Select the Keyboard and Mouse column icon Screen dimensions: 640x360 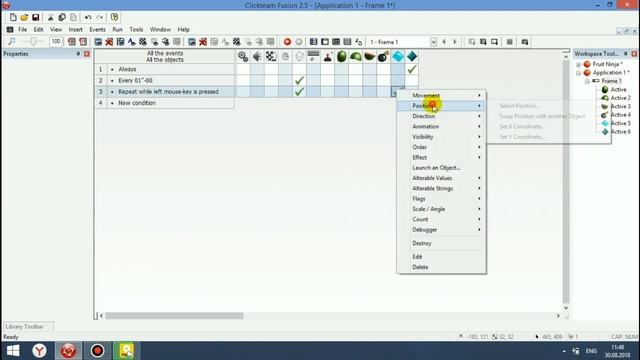pos(313,57)
